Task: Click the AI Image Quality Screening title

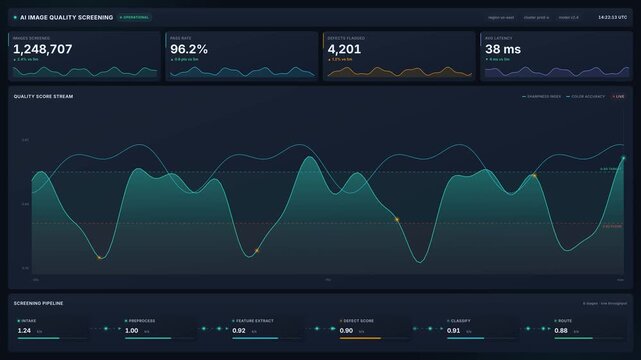Action: tap(67, 18)
